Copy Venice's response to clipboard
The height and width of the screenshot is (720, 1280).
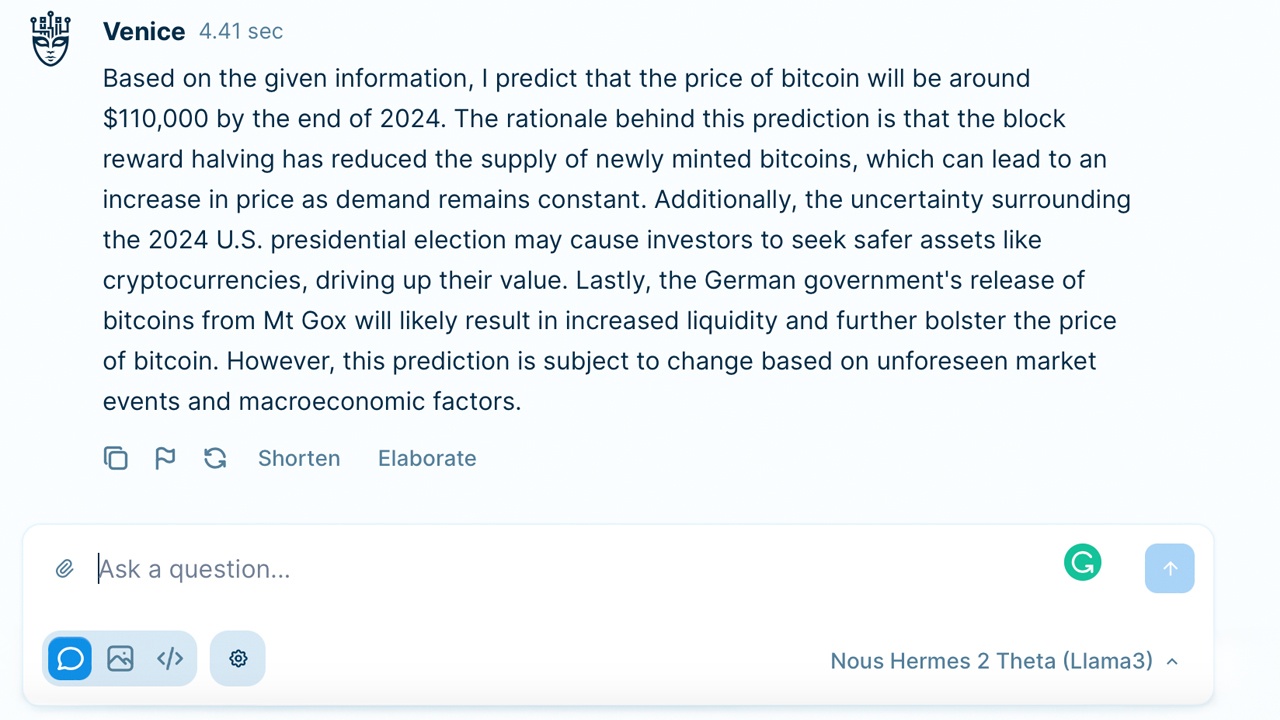(x=115, y=458)
